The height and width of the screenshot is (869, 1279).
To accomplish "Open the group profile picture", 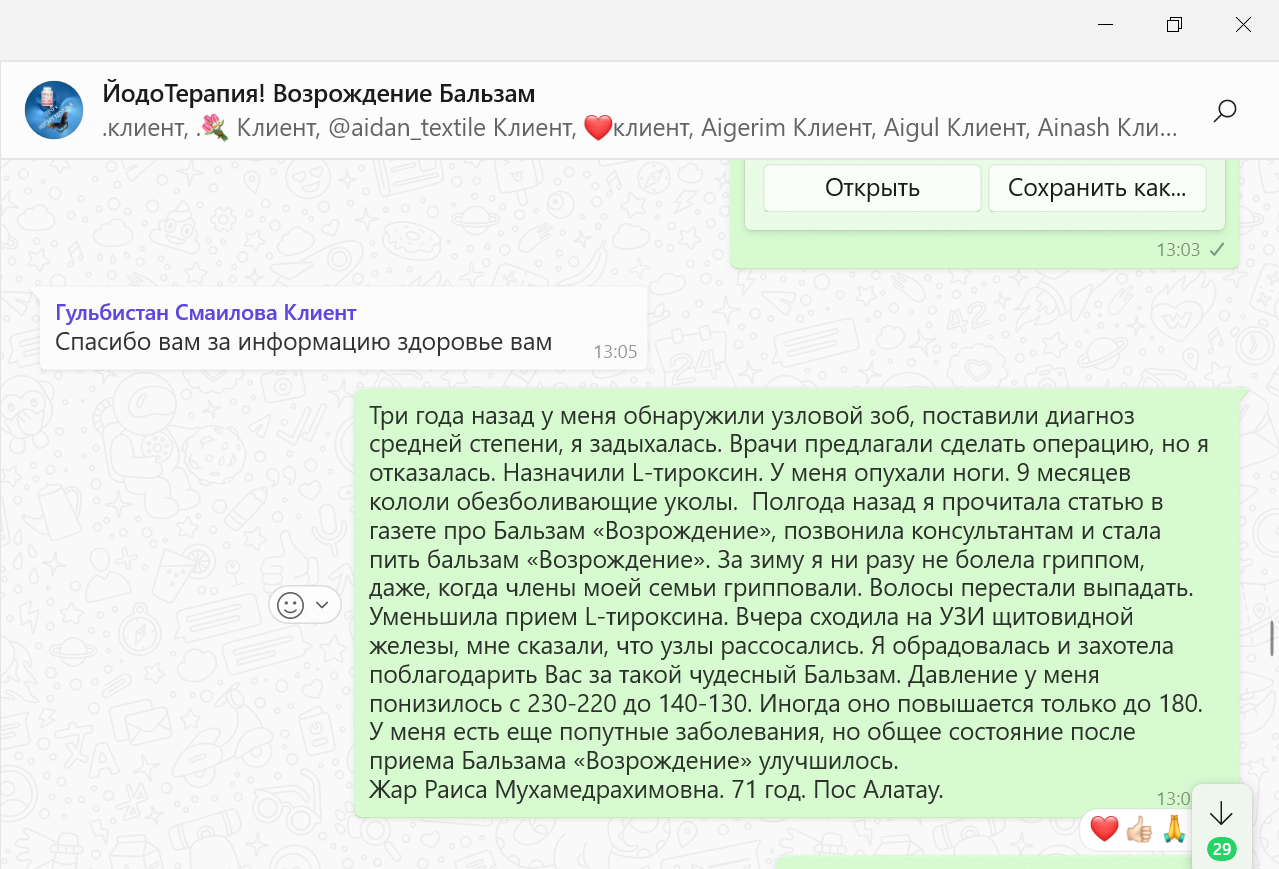I will coord(54,110).
